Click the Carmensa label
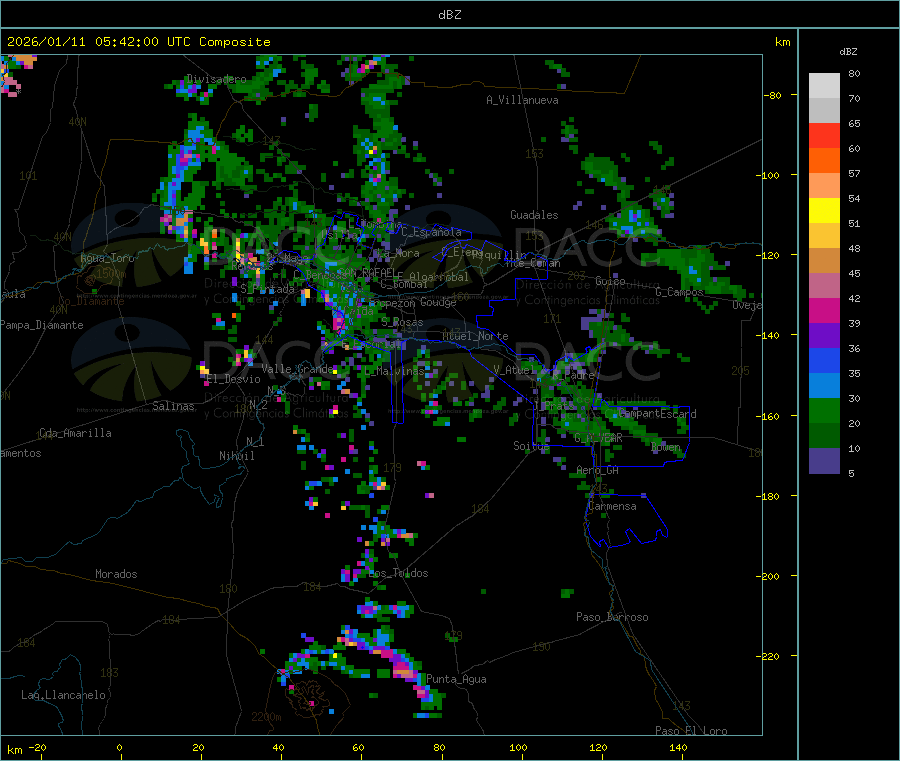This screenshot has height=761, width=900. (x=612, y=506)
